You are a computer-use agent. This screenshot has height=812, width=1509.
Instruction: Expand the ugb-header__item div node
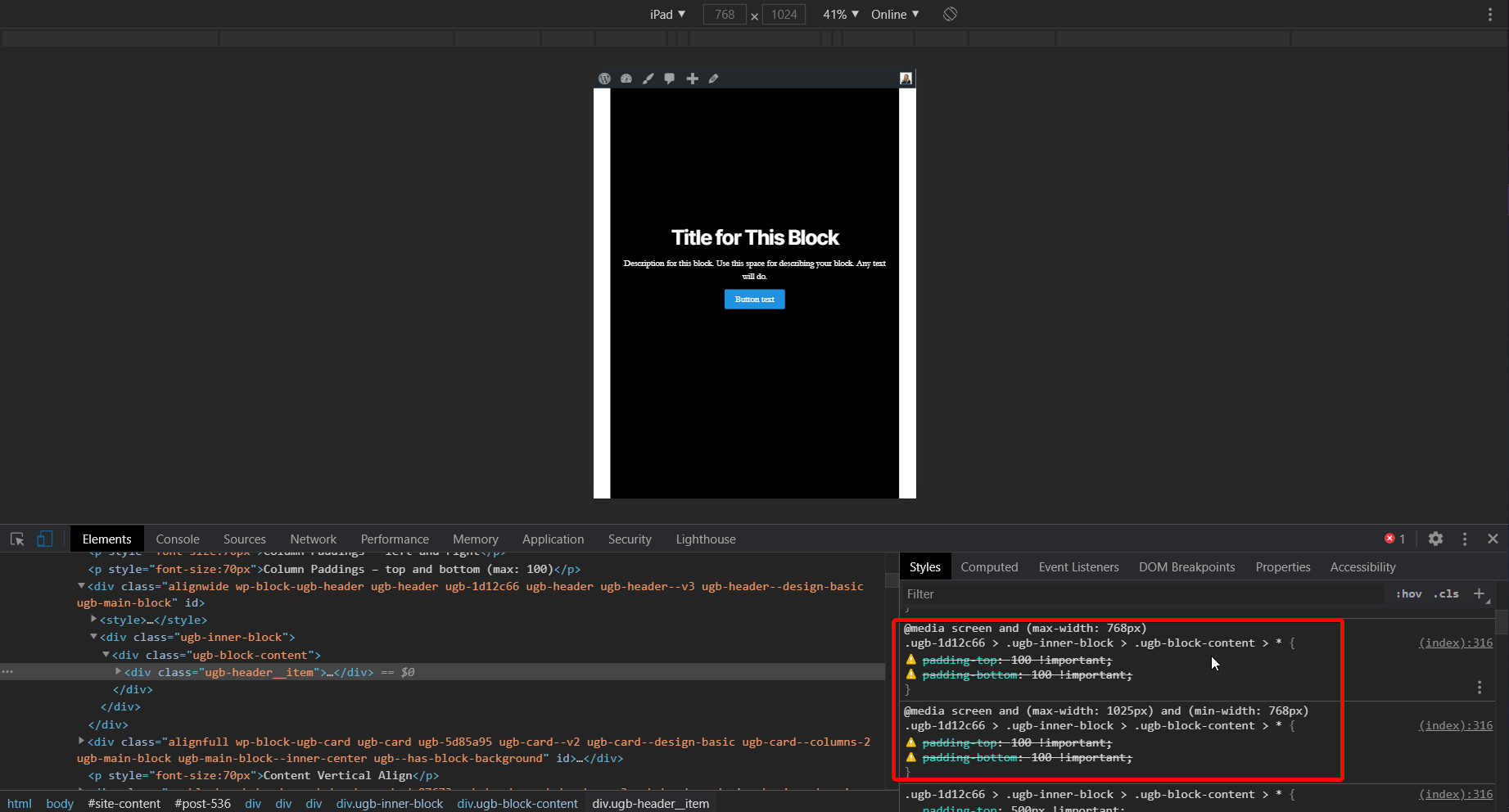(x=118, y=671)
